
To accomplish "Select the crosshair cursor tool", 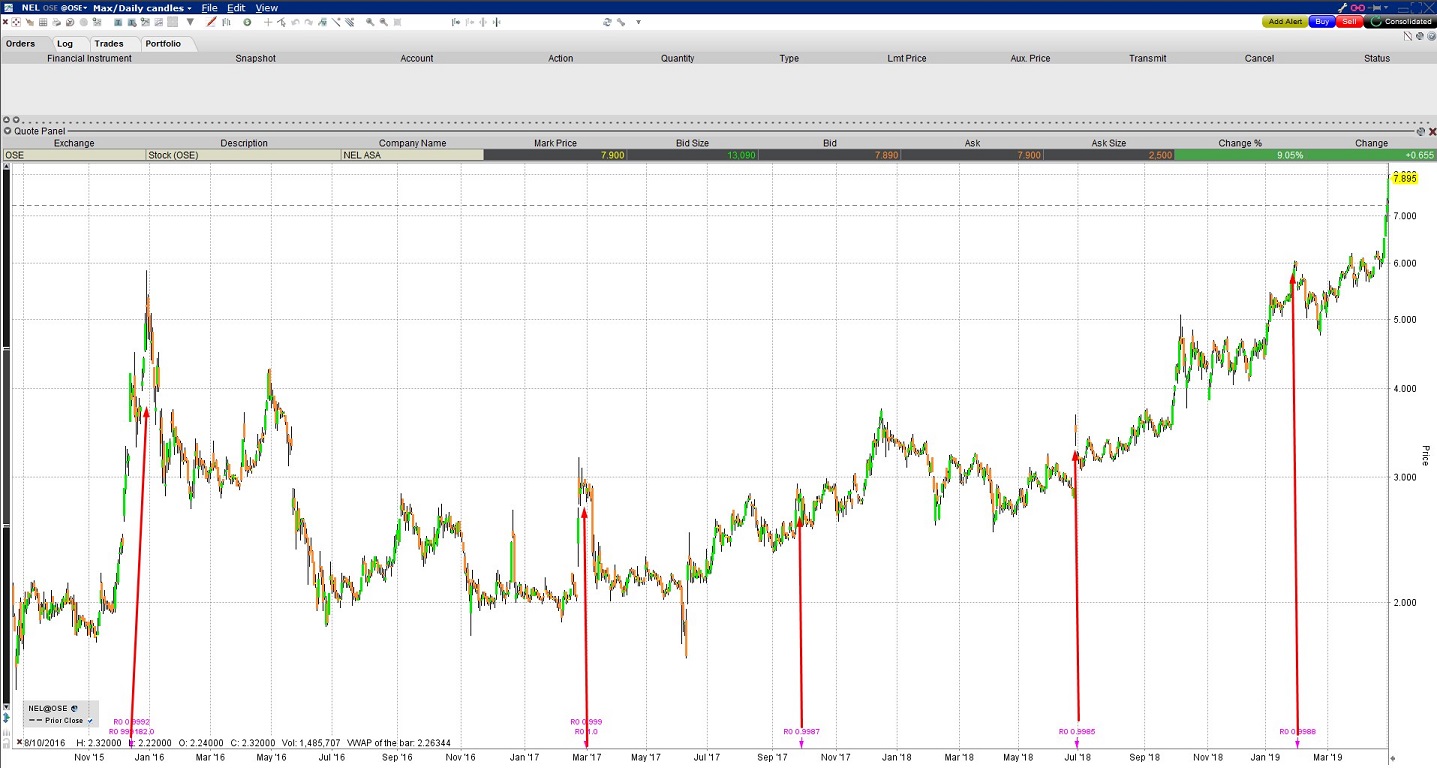I will tap(267, 21).
